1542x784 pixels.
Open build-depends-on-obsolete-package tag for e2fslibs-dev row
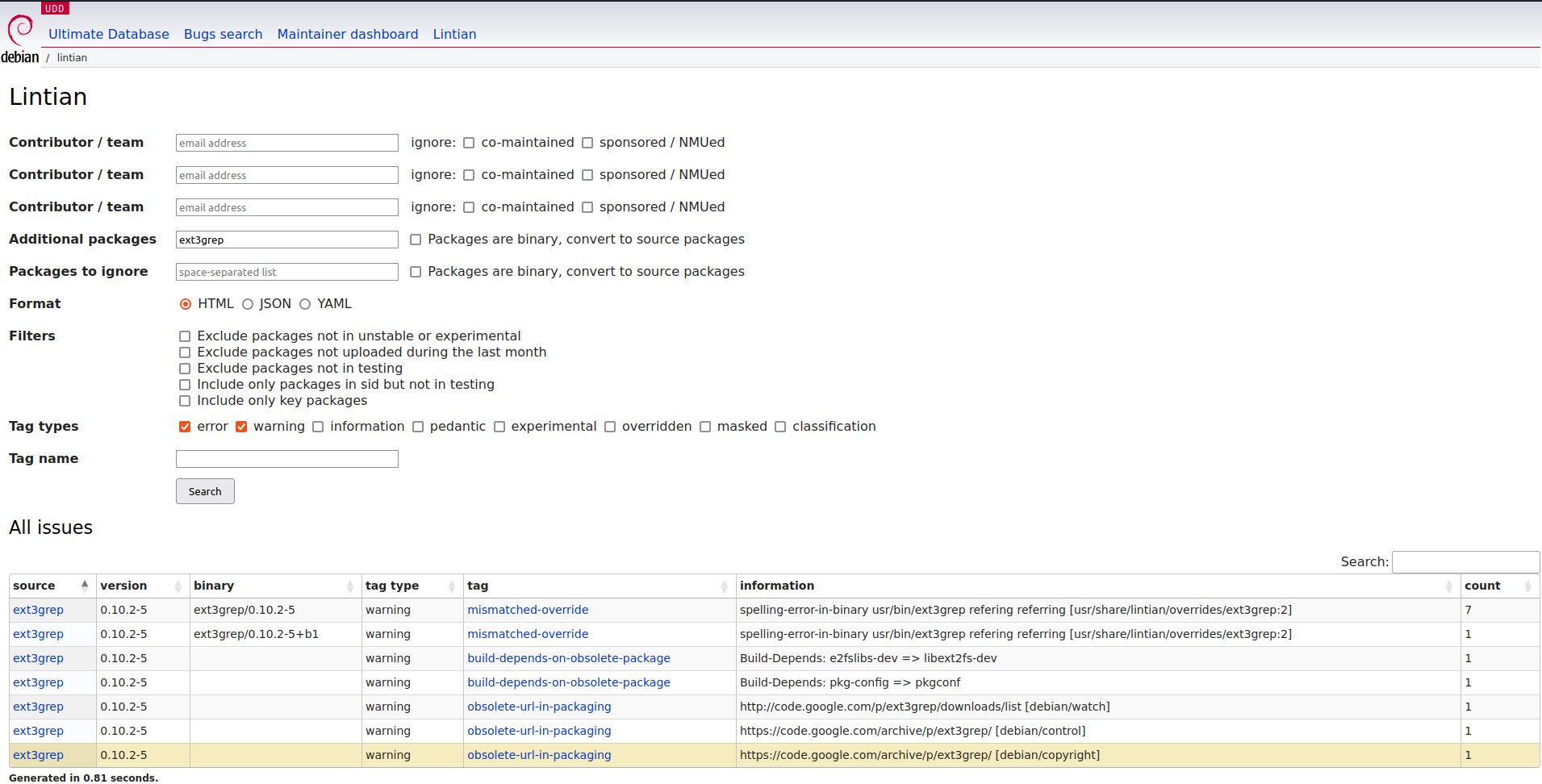pyautogui.click(x=569, y=658)
